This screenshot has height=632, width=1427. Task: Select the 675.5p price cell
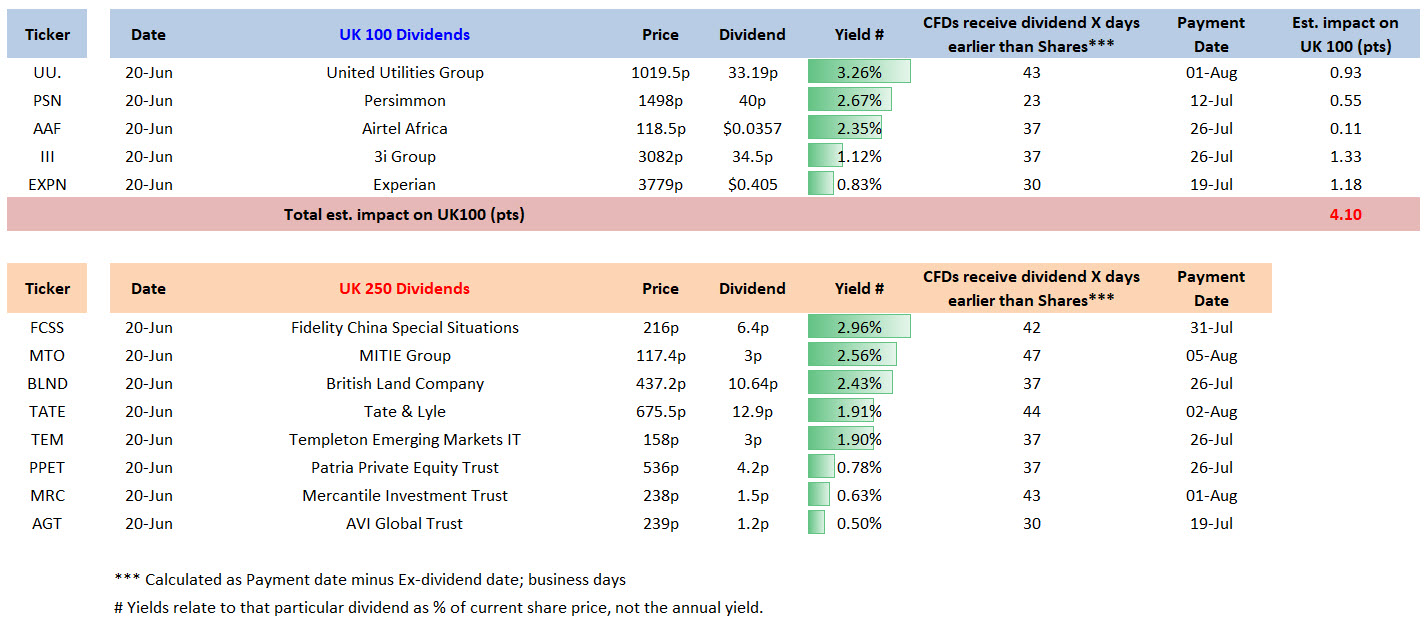[660, 412]
